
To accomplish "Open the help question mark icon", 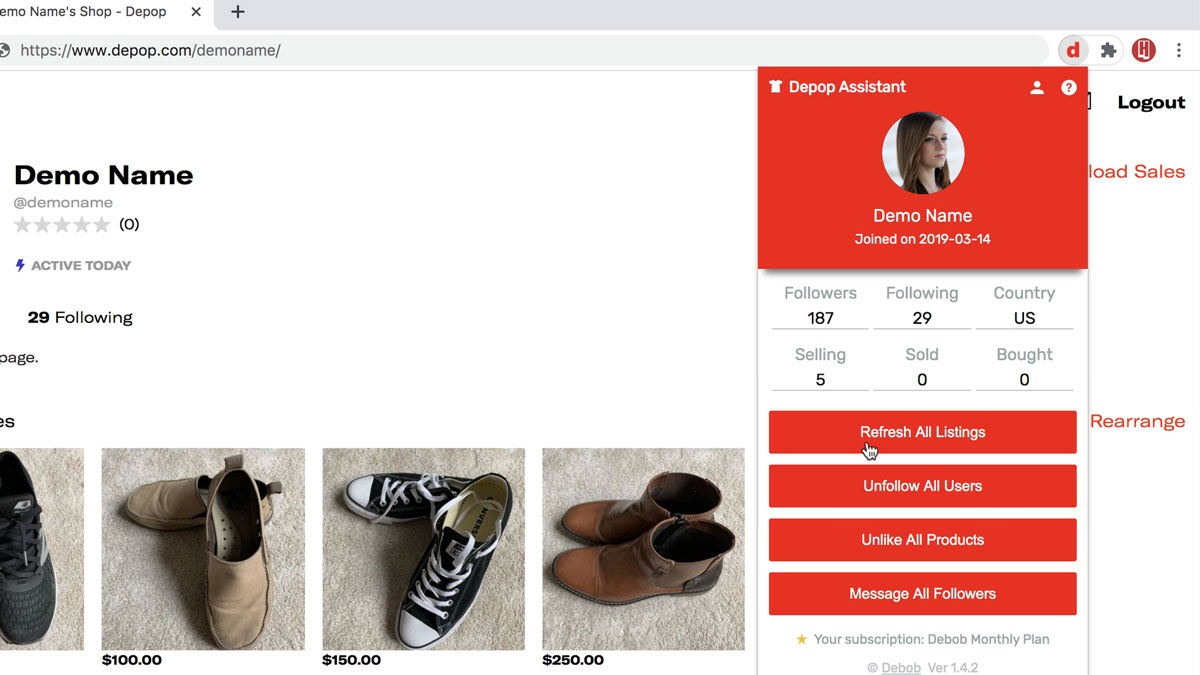I will tap(1068, 87).
